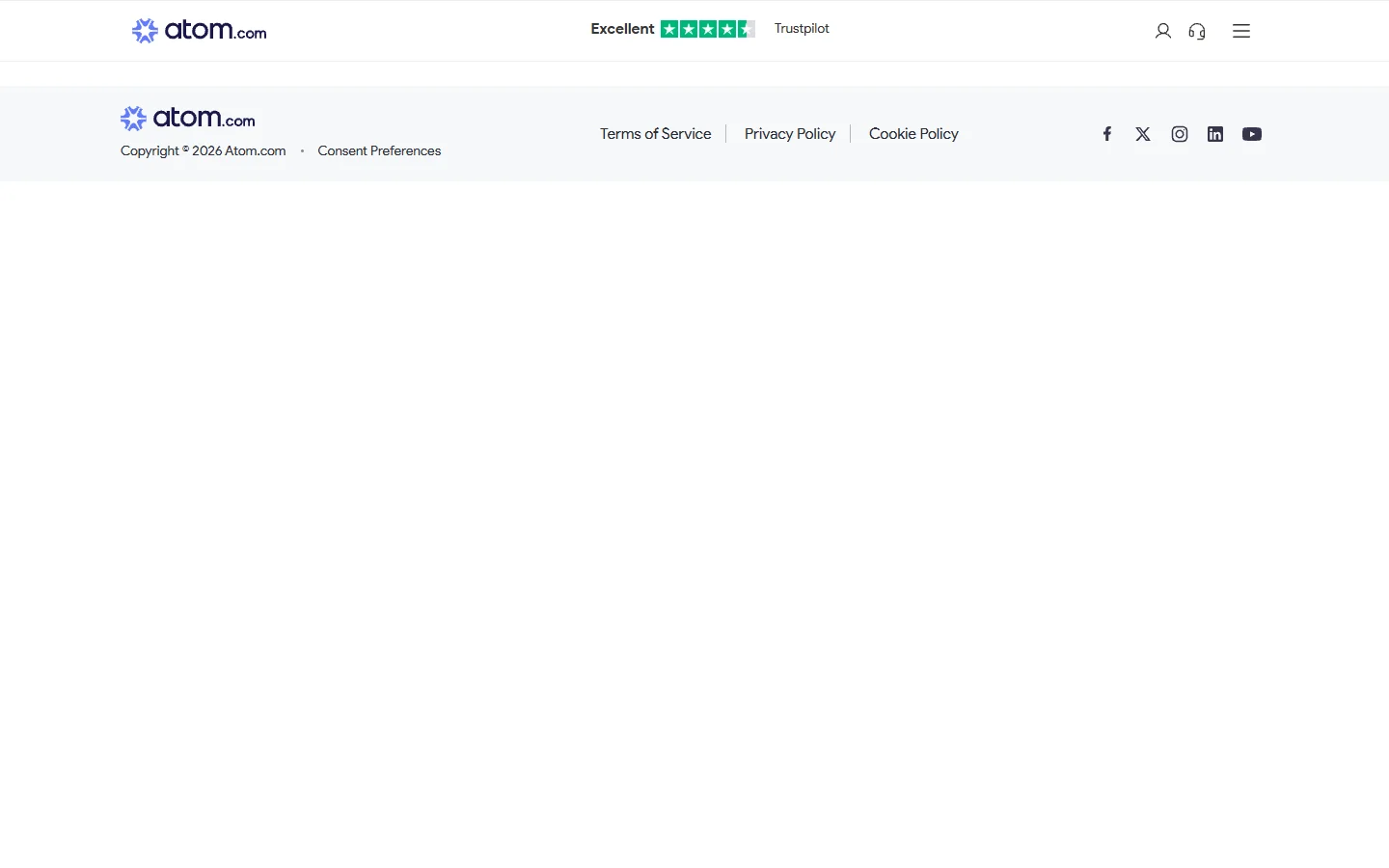Click the Instagram icon in footer
Viewport: 1389px width, 868px height.
(1179, 134)
